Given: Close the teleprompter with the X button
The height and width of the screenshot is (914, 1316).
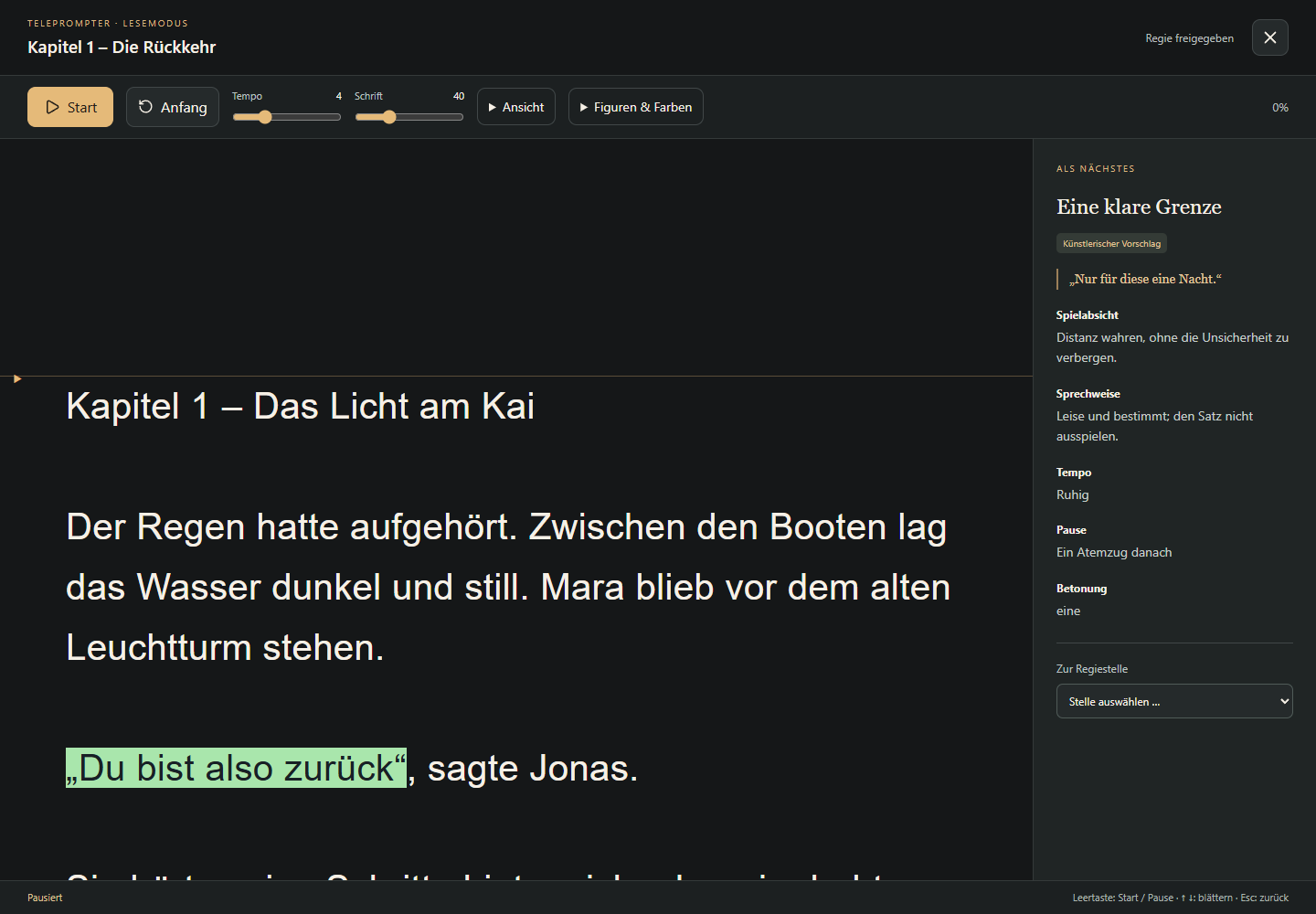Looking at the screenshot, I should coord(1270,37).
